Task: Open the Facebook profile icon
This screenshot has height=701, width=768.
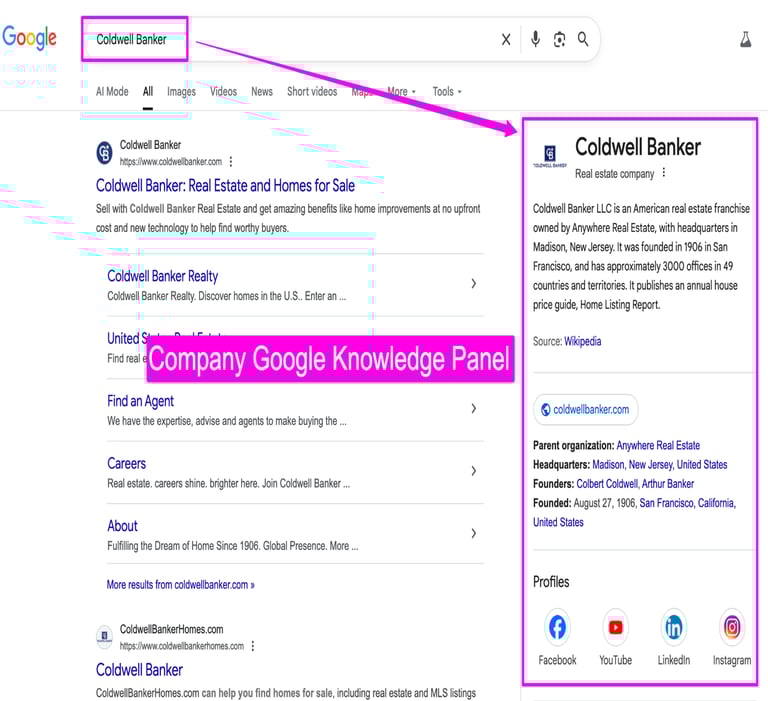Action: (557, 628)
